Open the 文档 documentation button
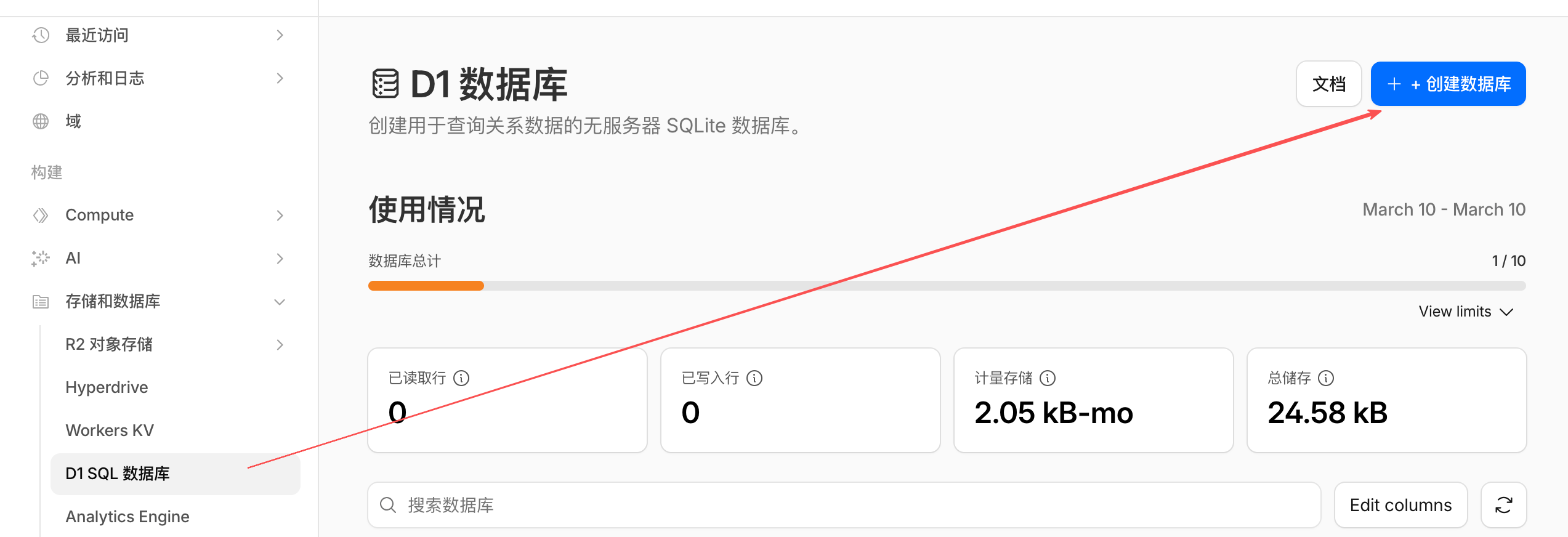 (1328, 84)
